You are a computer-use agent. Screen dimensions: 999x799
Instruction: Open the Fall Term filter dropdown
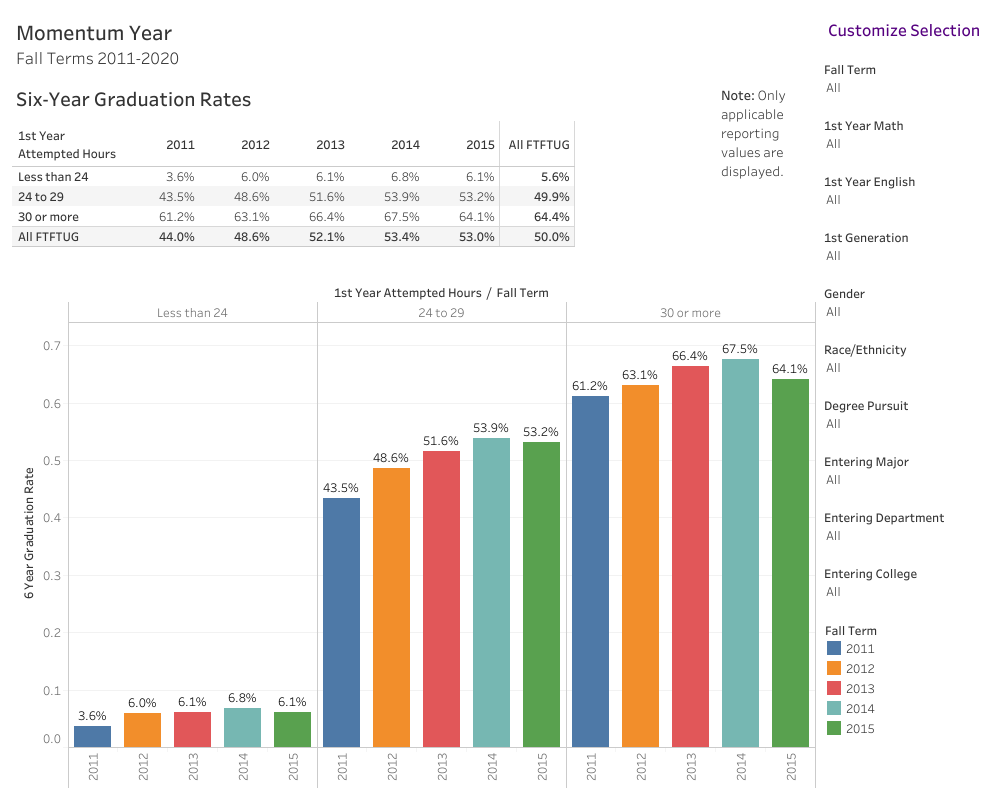pyautogui.click(x=900, y=88)
